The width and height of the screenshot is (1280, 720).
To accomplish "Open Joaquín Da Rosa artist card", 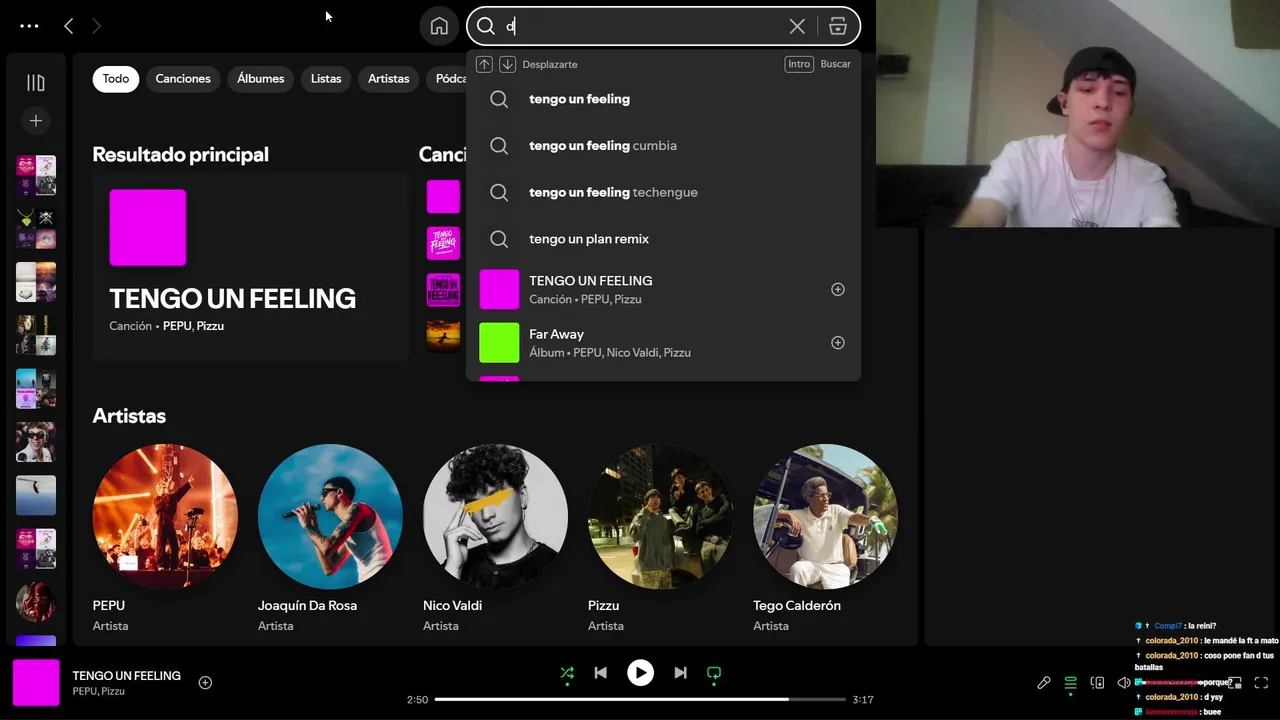I will coord(330,538).
